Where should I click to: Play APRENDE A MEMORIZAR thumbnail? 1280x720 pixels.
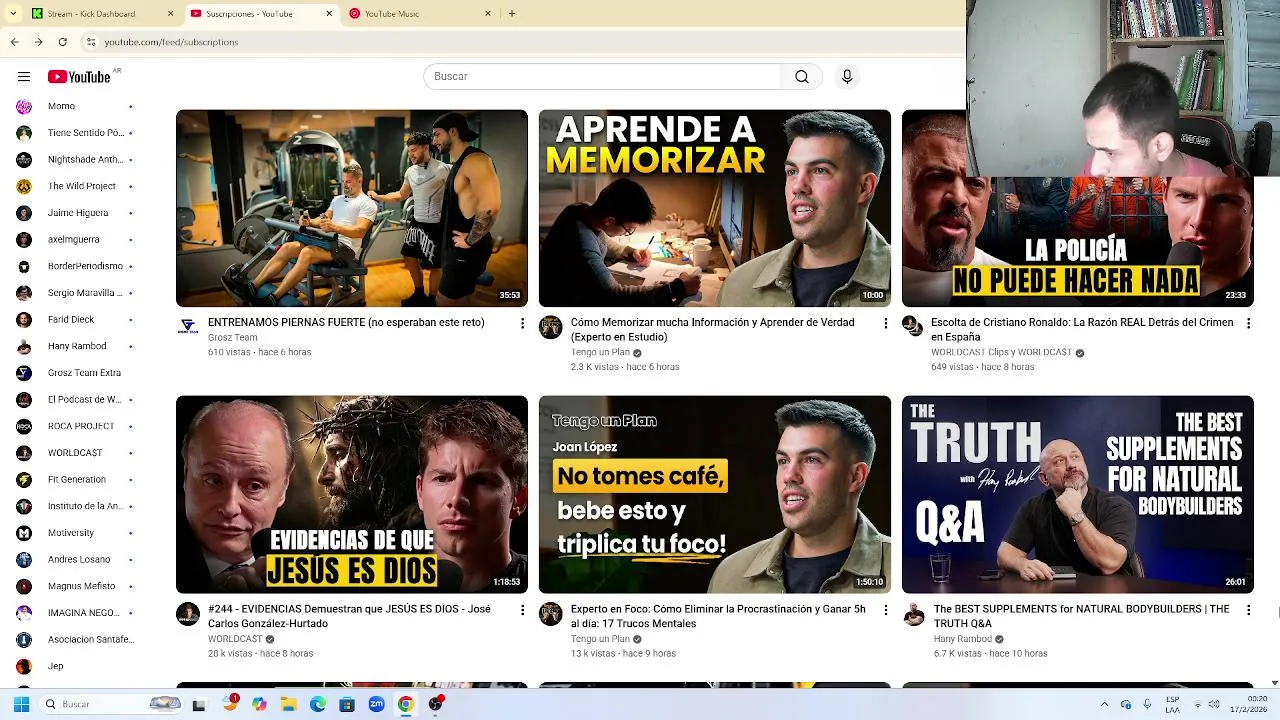(x=715, y=208)
